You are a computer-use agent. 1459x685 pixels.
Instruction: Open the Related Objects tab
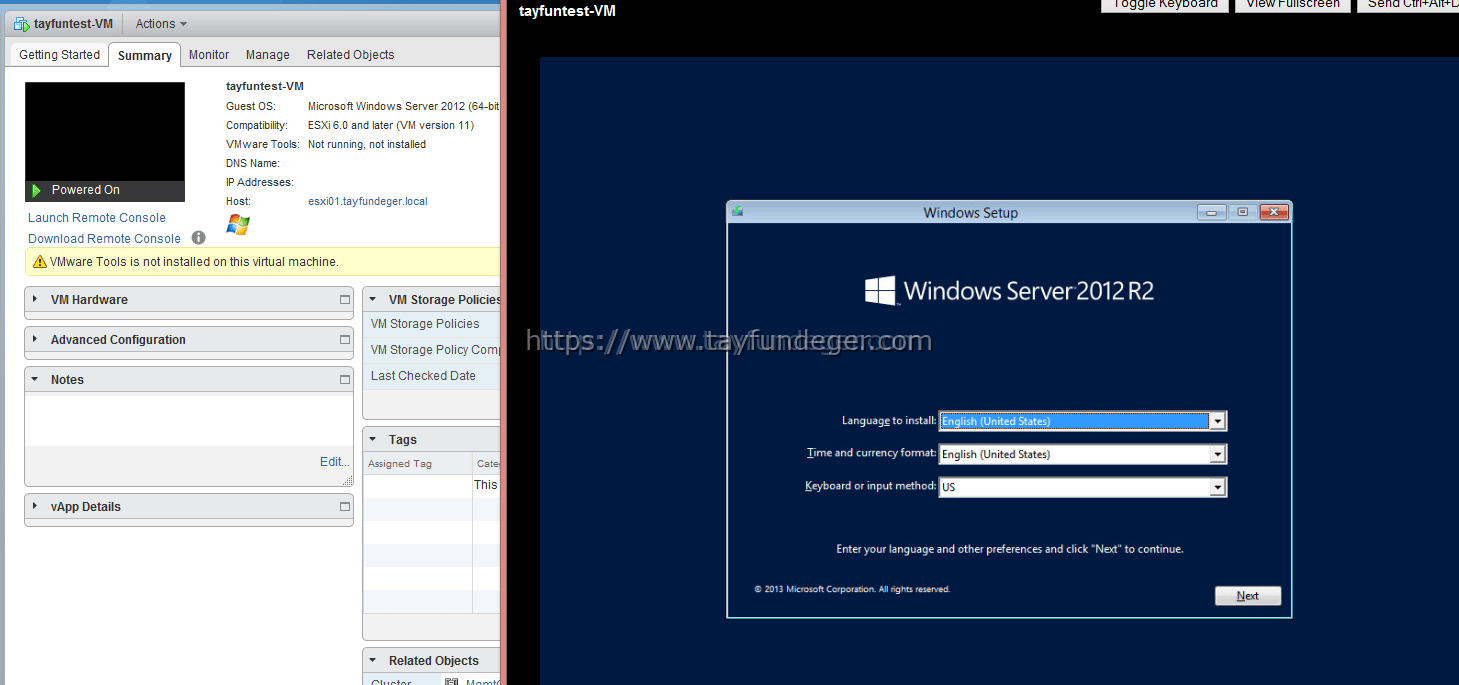(351, 55)
